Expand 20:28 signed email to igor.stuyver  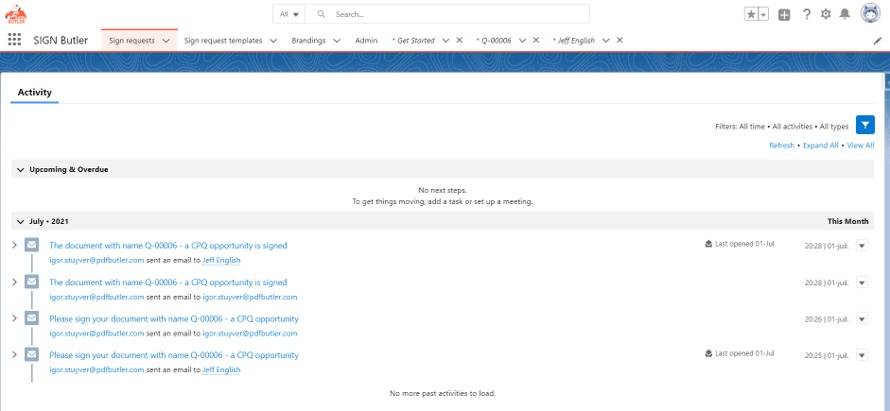coord(15,282)
